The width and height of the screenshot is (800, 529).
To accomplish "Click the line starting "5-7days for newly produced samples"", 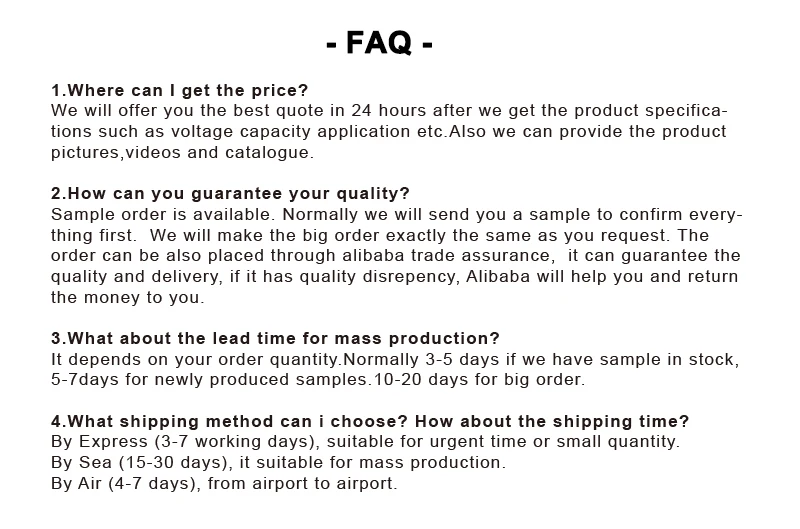I will tap(318, 379).
